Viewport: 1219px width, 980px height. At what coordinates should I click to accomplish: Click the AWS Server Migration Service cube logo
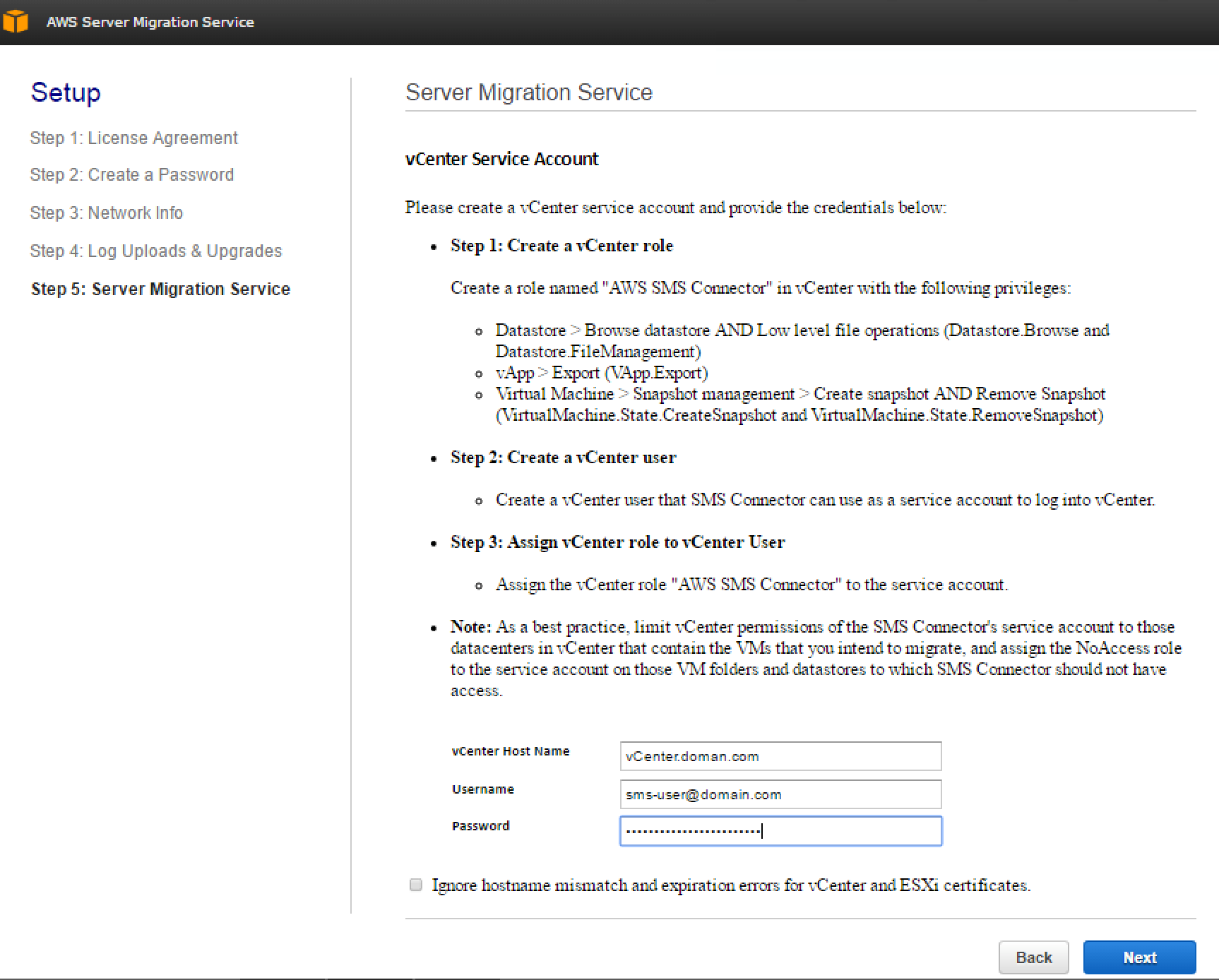(x=17, y=21)
